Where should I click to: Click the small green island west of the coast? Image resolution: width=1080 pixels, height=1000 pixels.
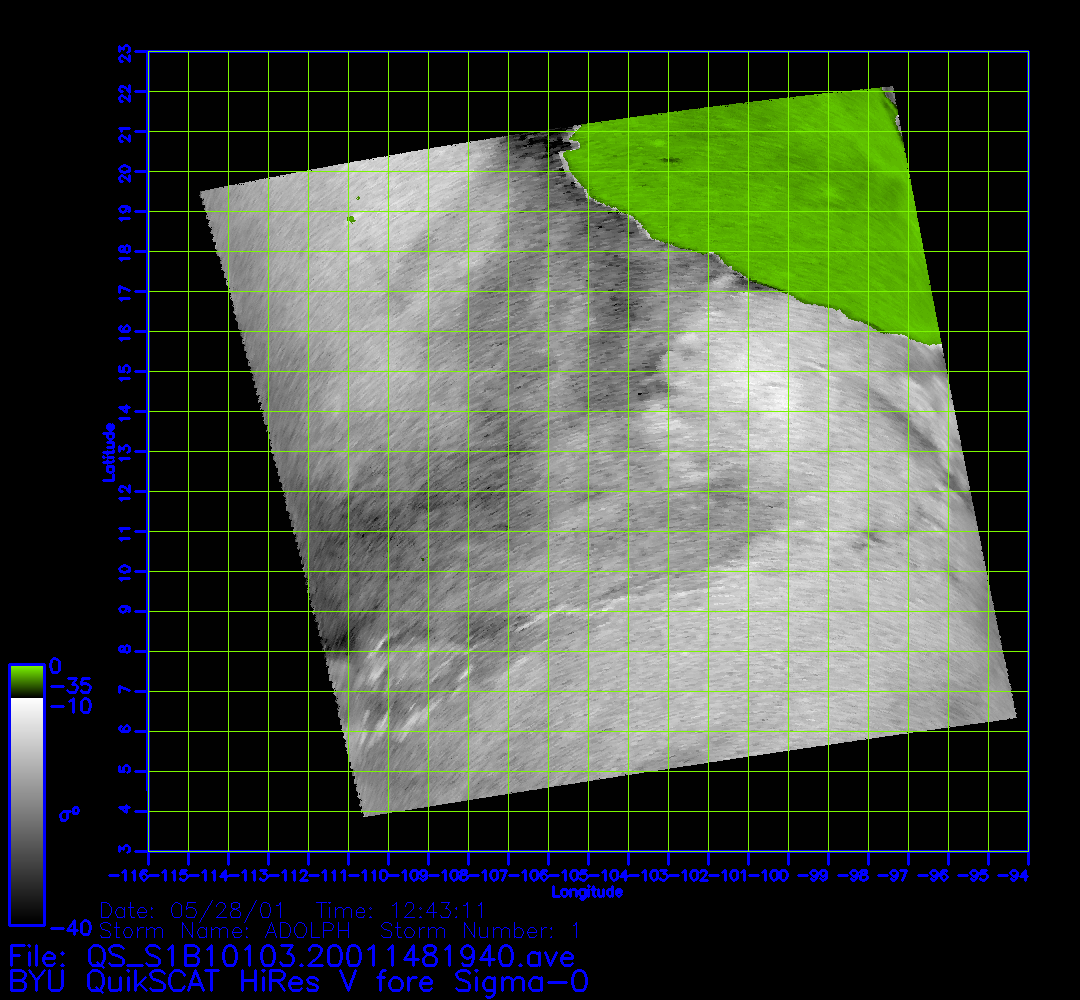coord(351,218)
